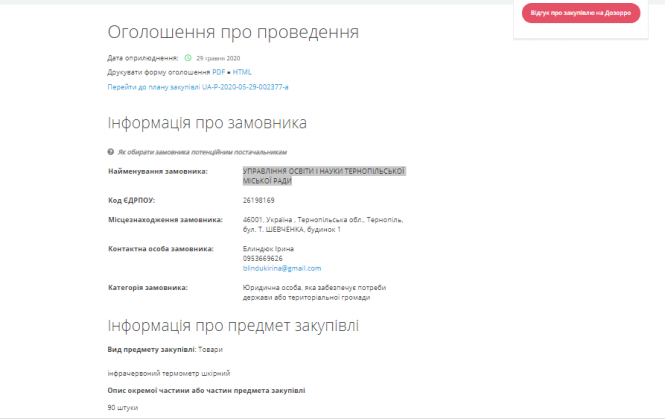The height and width of the screenshot is (419, 665).
Task: Click the blindukirina@gmail.com email link
Action: (x=281, y=268)
